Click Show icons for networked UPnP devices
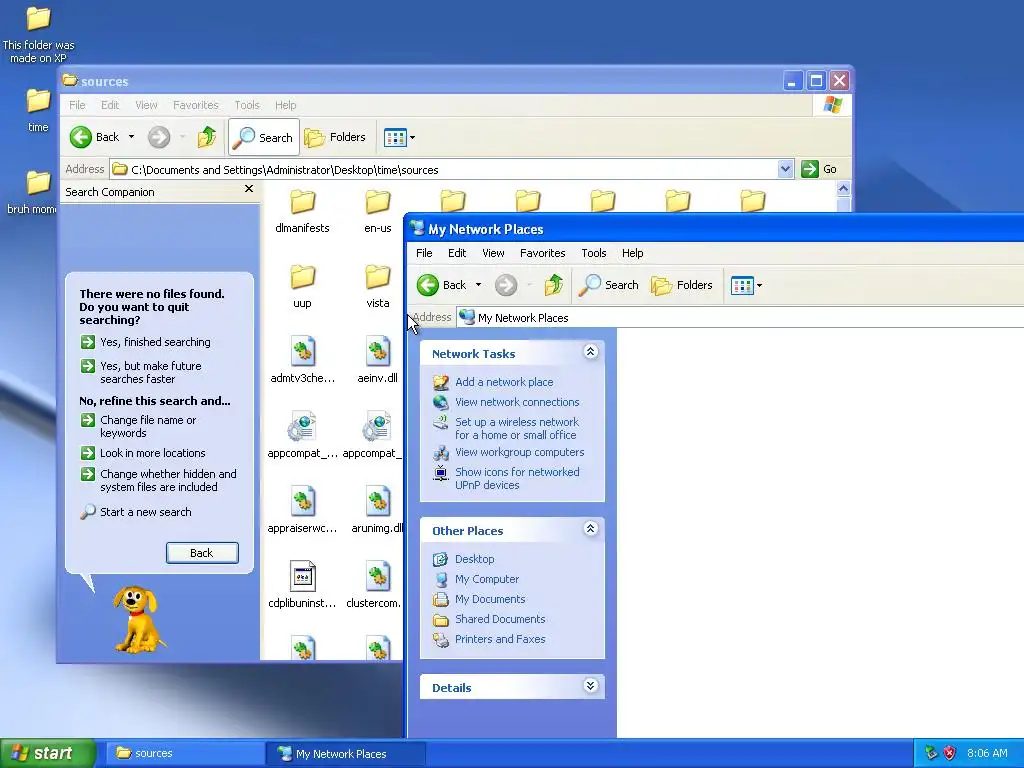1024x768 pixels. tap(517, 479)
